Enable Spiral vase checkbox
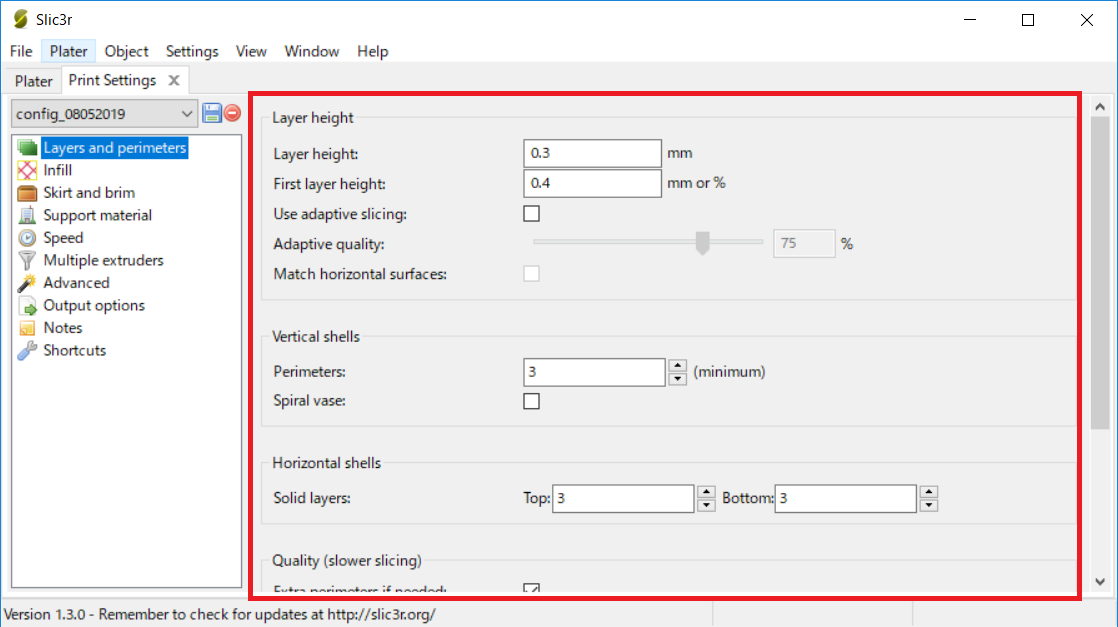Image resolution: width=1118 pixels, height=627 pixels. click(531, 401)
